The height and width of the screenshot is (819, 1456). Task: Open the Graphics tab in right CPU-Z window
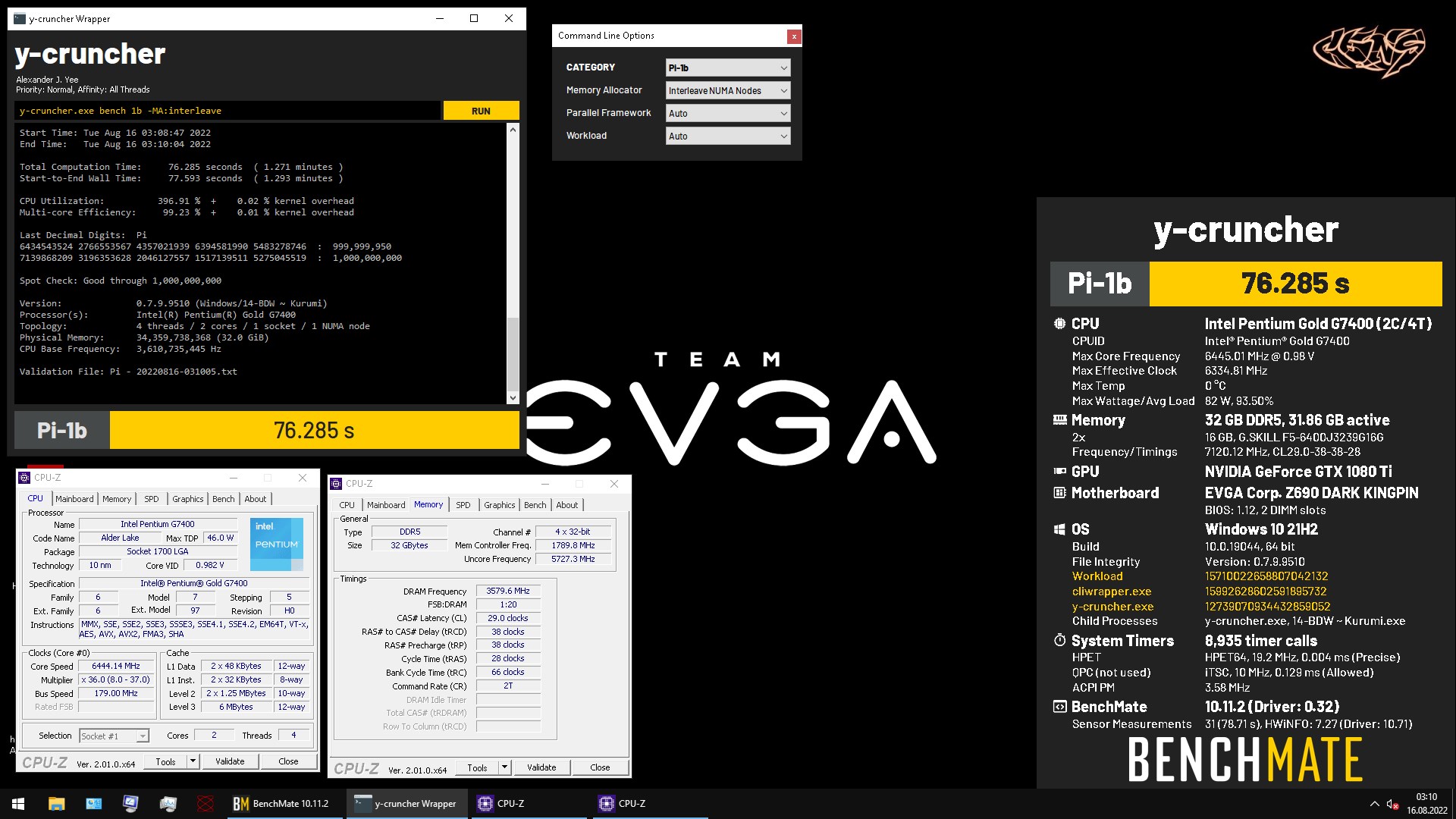499,505
